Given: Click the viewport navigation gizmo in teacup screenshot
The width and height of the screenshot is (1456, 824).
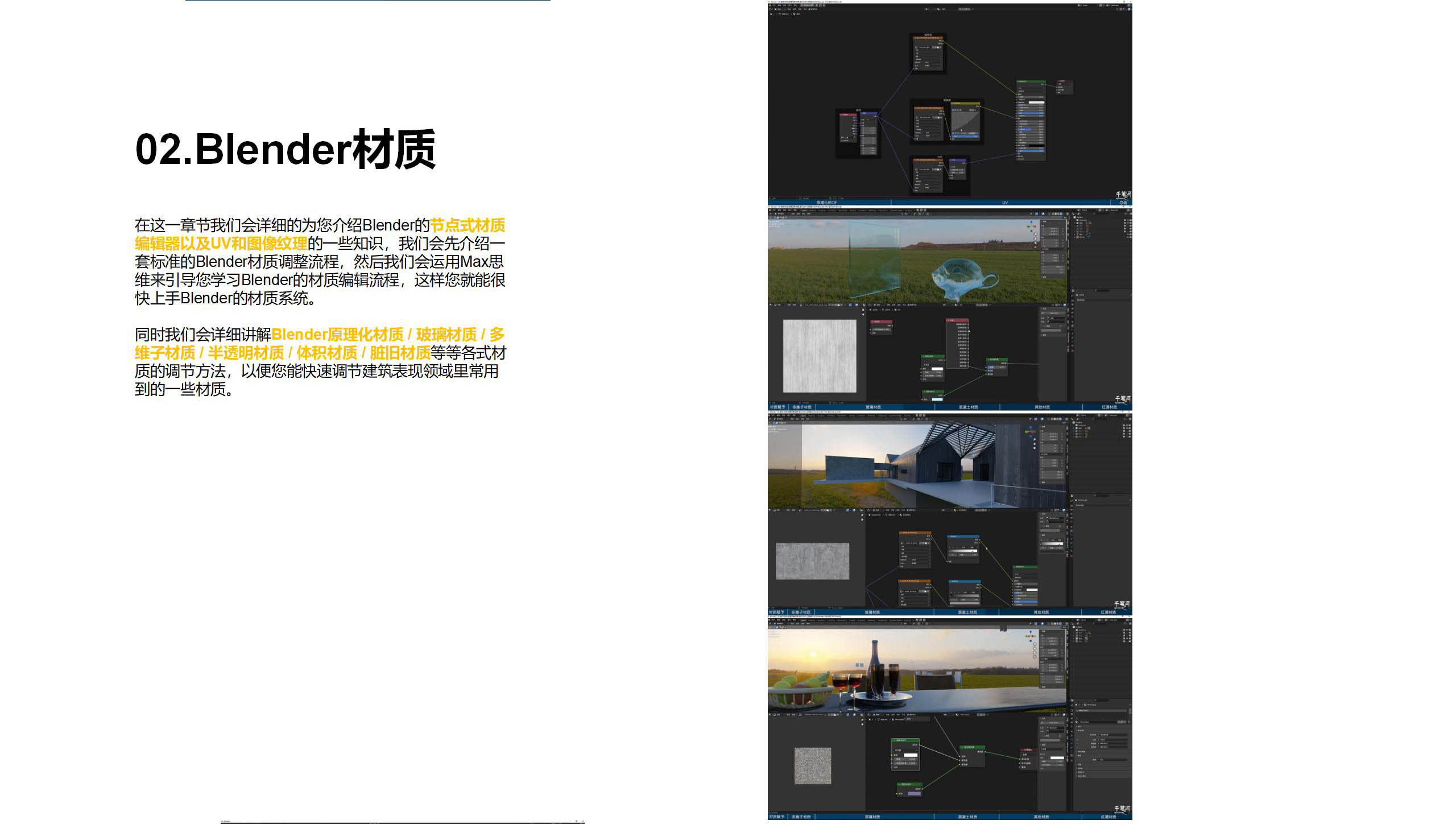Looking at the screenshot, I should coord(1031,226).
